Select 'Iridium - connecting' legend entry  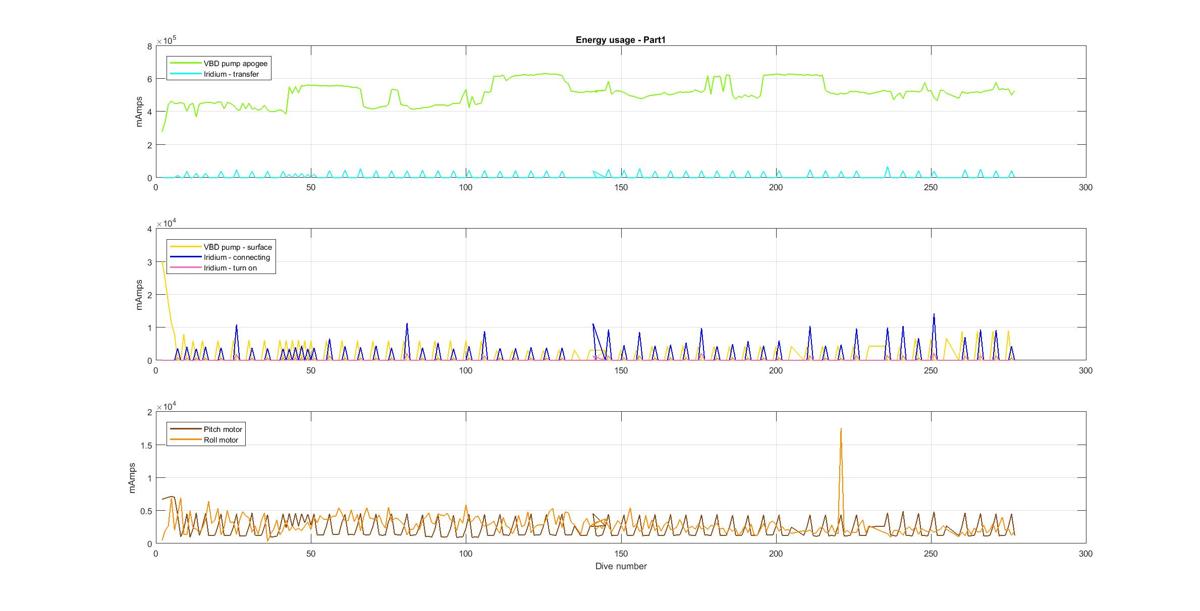236,257
